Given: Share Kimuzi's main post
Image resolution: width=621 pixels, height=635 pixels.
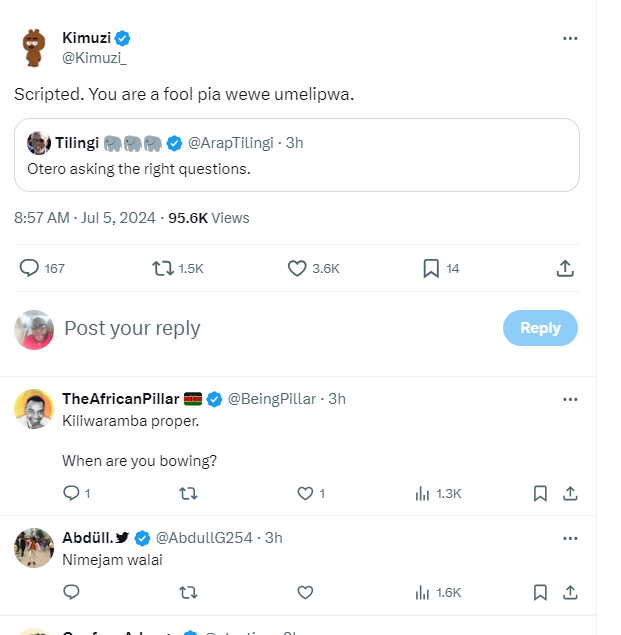Looking at the screenshot, I should tap(564, 268).
